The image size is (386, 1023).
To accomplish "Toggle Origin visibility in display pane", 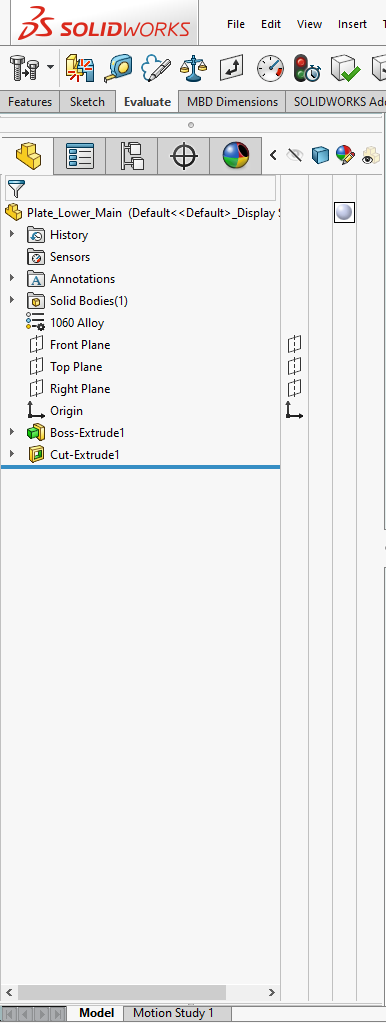I will 295,410.
